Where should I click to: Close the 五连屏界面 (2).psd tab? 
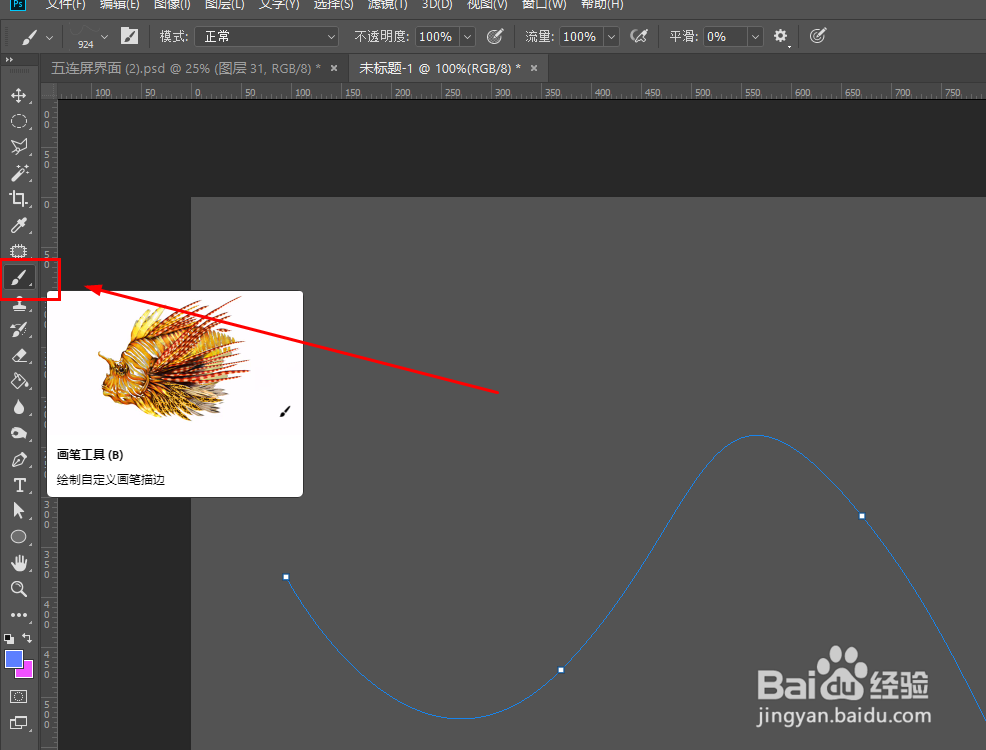pos(334,69)
